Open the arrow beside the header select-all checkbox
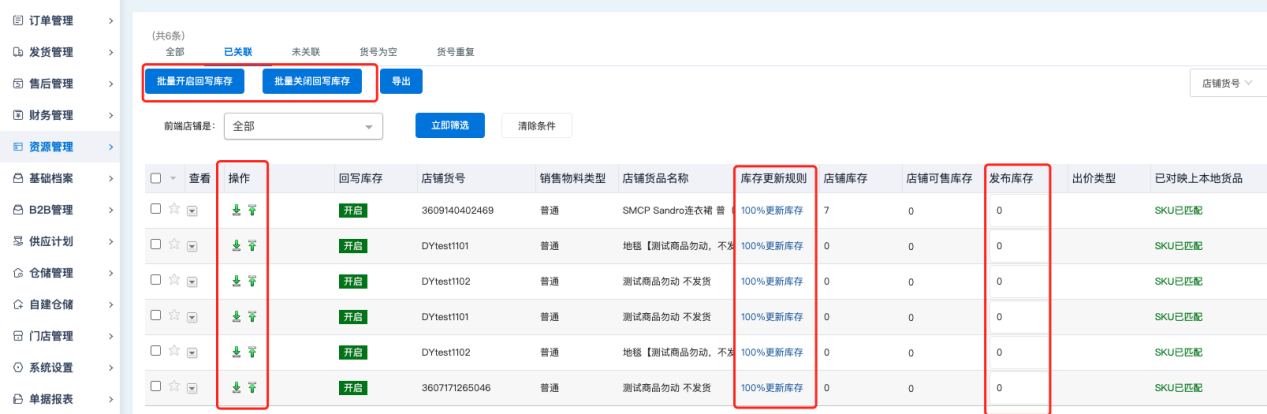 (173, 179)
